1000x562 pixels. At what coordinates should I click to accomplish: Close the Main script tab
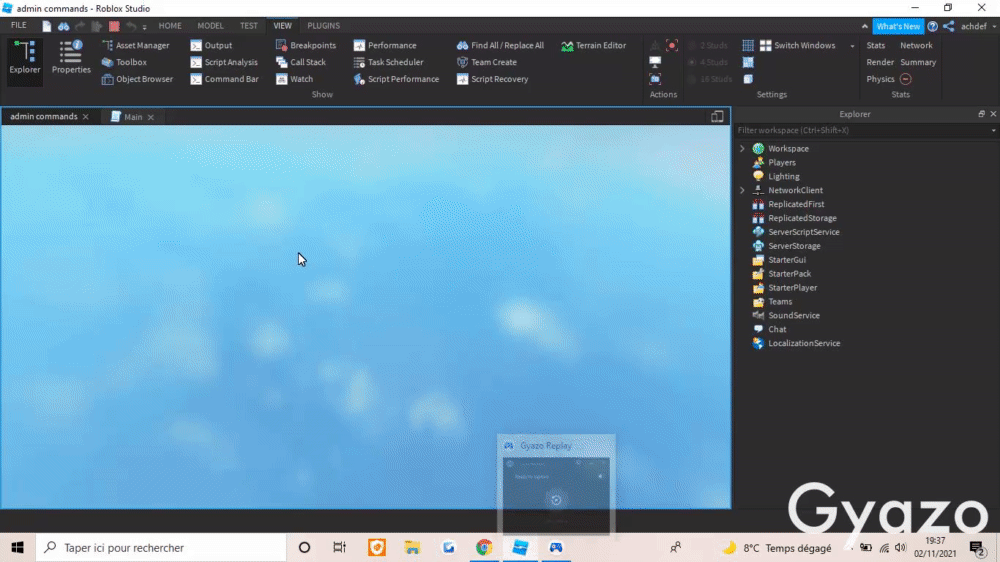pyautogui.click(x=151, y=117)
